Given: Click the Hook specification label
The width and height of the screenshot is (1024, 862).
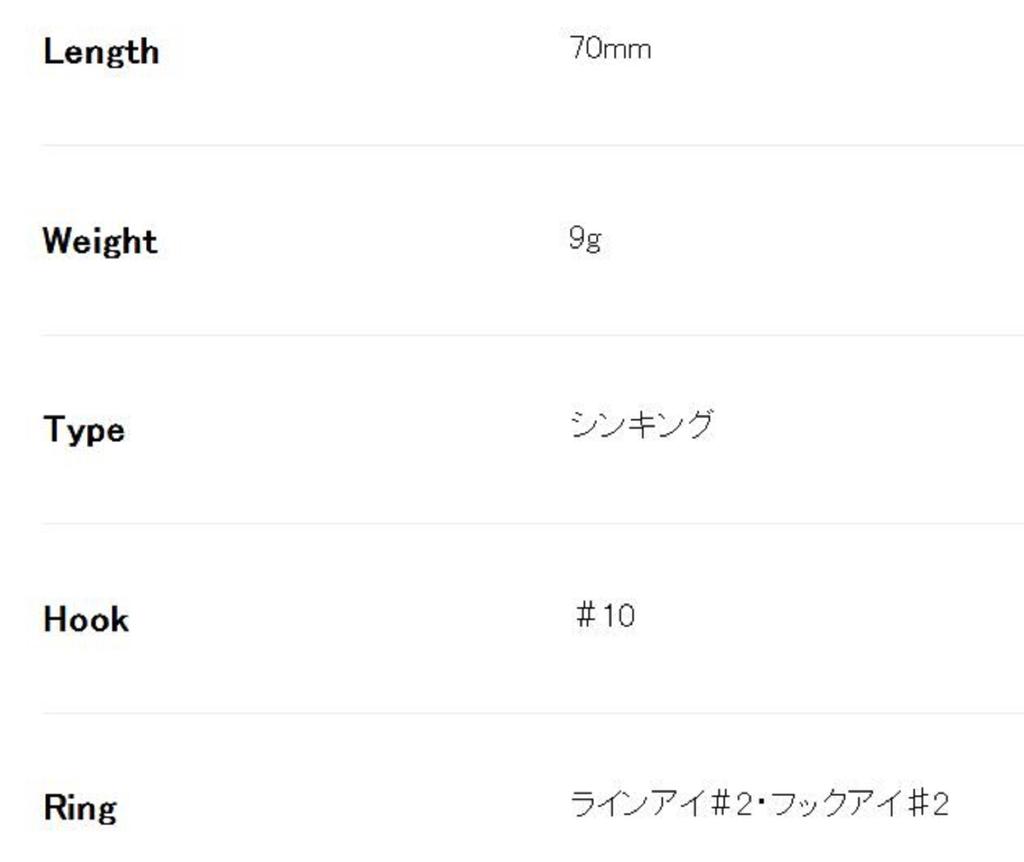Looking at the screenshot, I should tap(86, 620).
